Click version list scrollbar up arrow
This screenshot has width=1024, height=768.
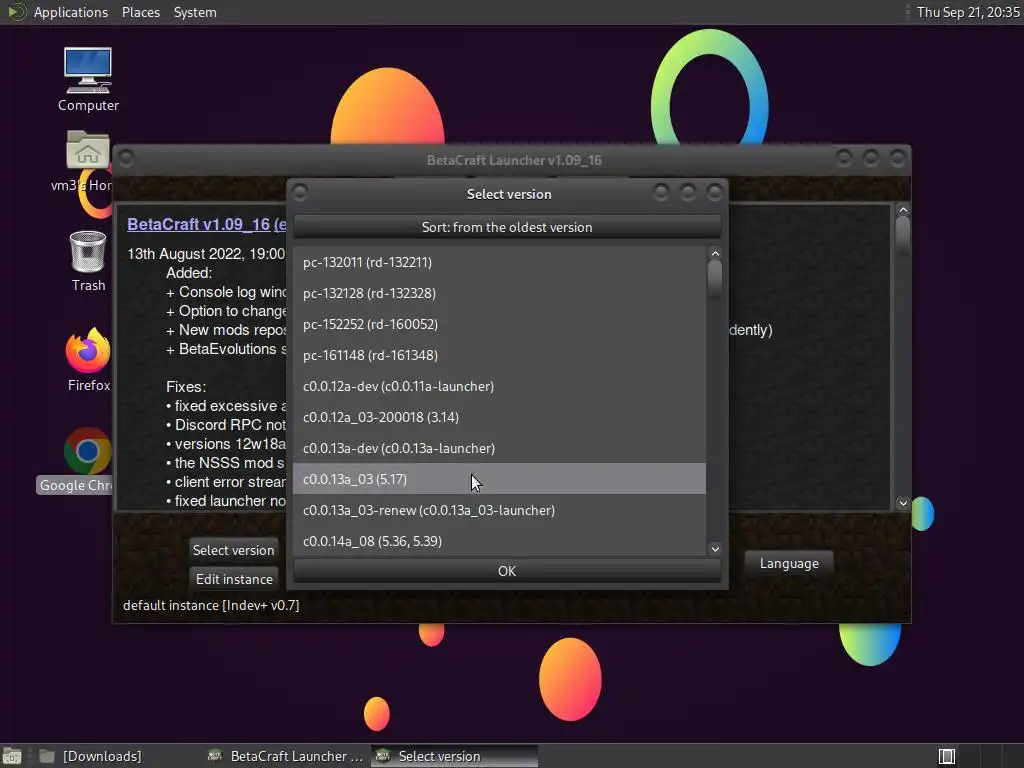click(x=715, y=253)
